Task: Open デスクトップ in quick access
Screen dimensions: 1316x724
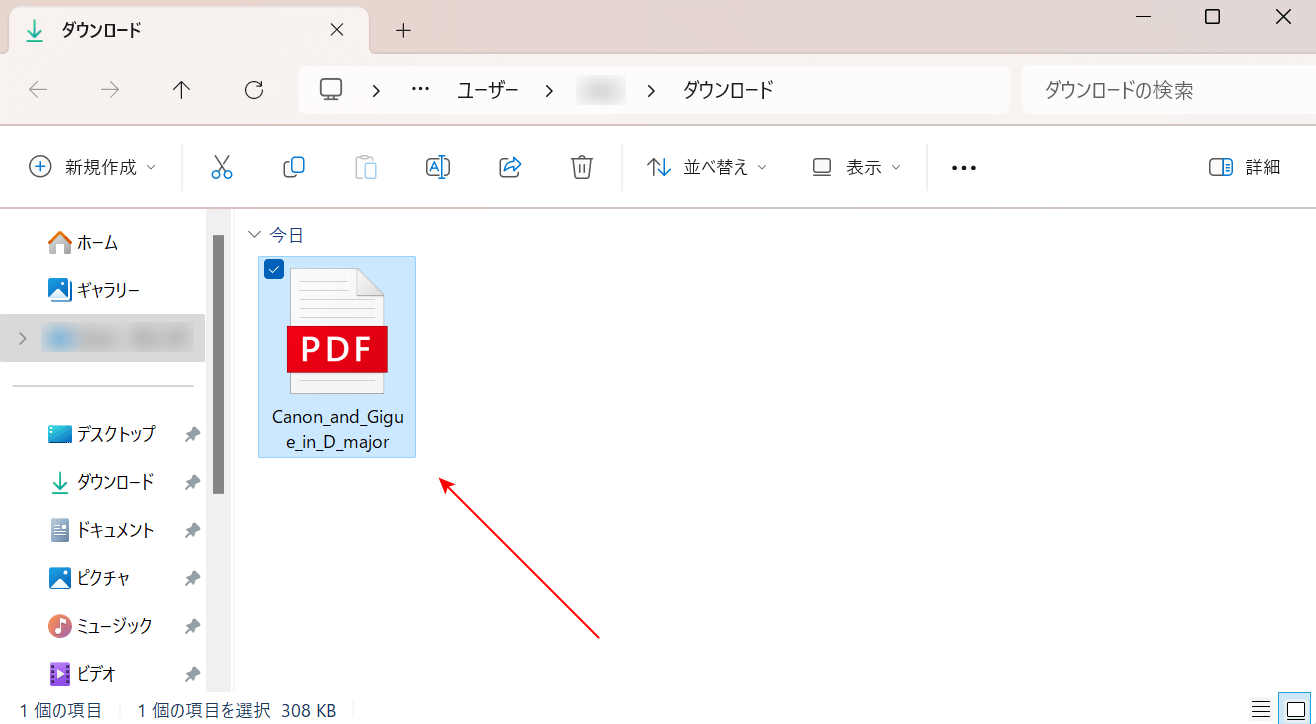Action: 102,434
